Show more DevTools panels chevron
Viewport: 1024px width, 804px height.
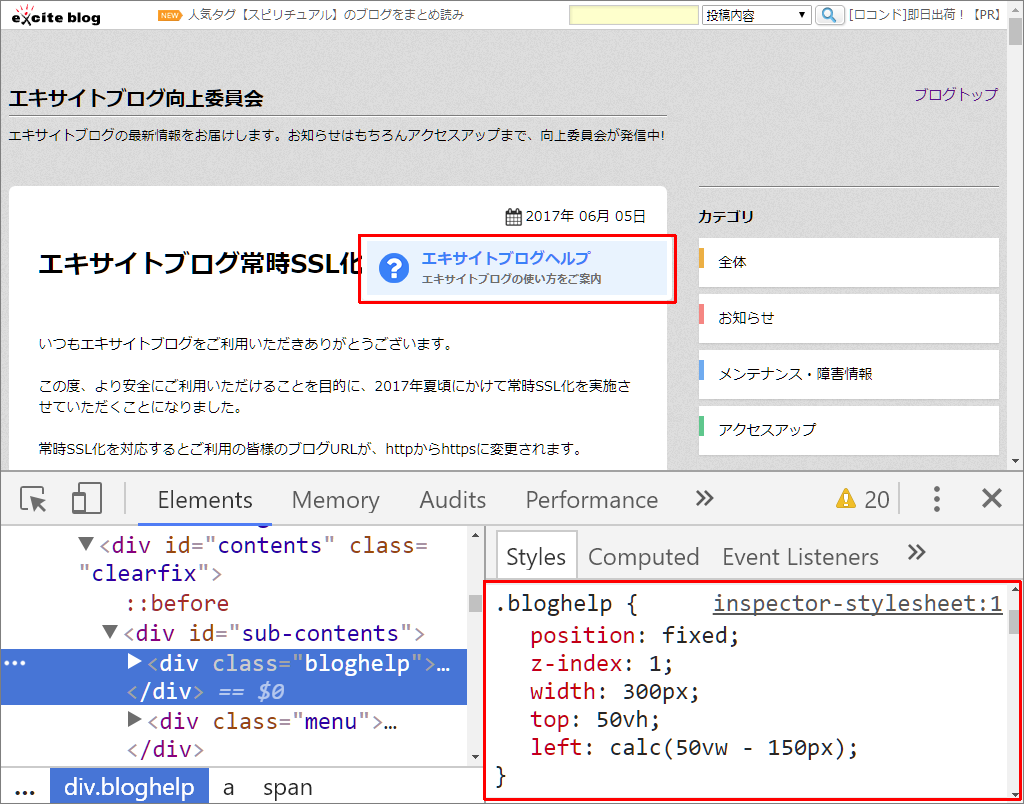[x=704, y=498]
